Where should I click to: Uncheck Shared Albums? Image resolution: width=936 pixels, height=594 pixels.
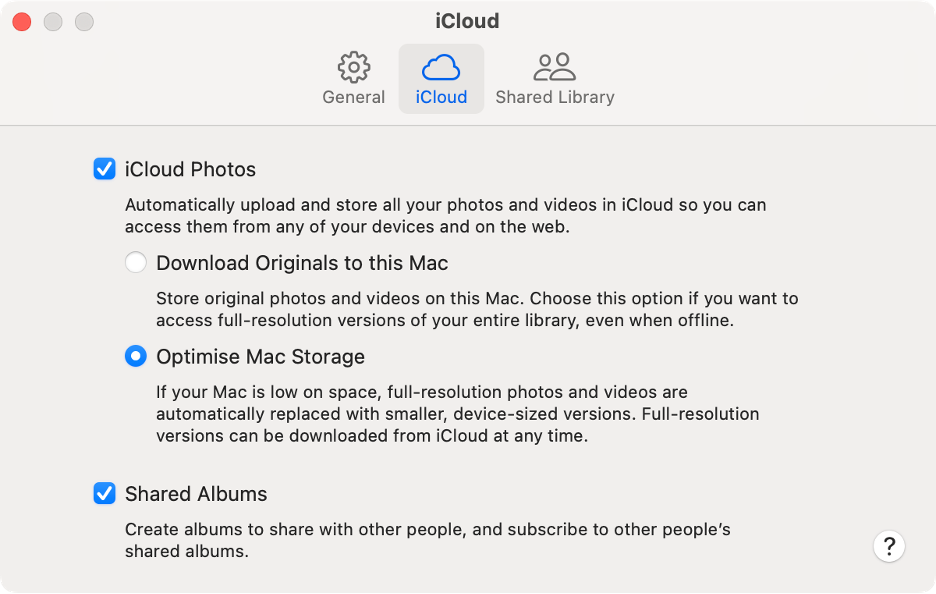pos(104,493)
